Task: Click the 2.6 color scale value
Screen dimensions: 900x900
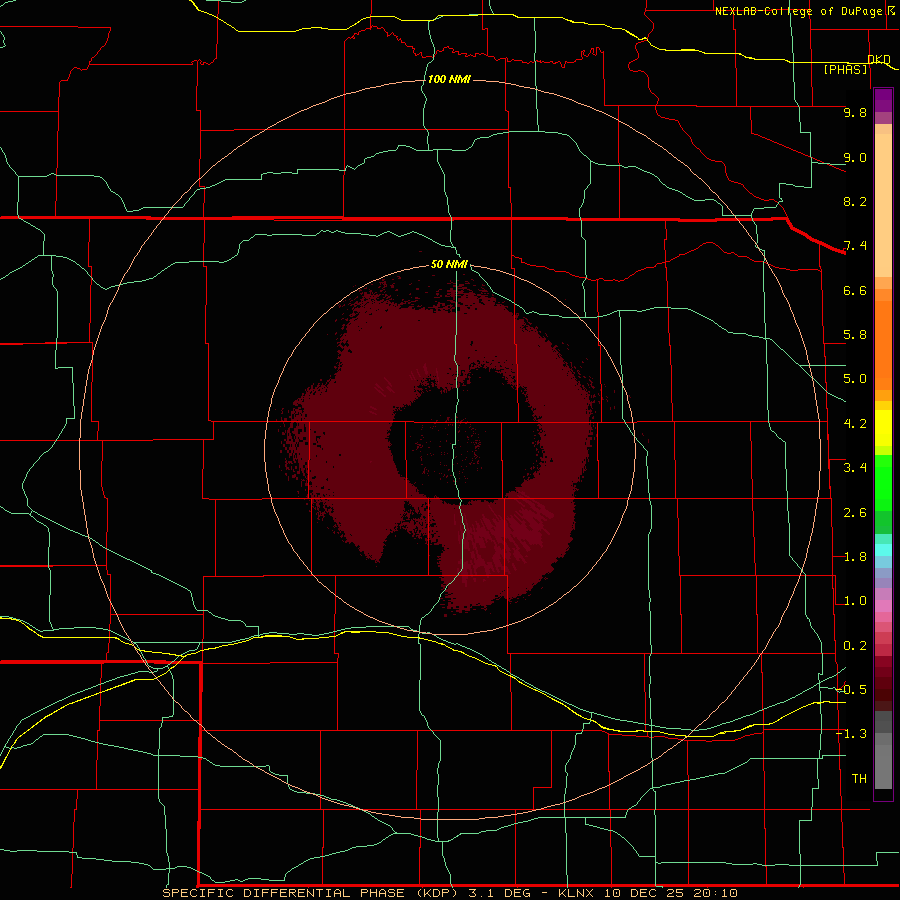Action: [855, 513]
